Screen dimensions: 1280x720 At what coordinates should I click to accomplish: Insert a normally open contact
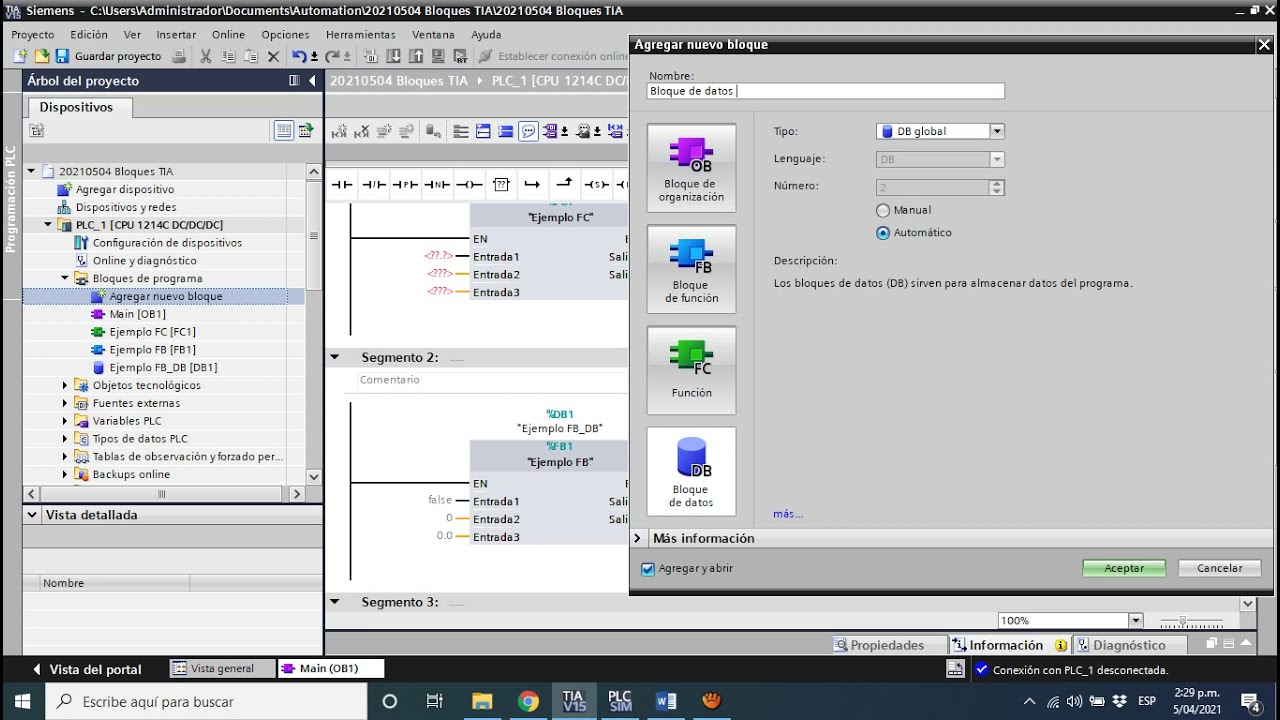click(342, 185)
